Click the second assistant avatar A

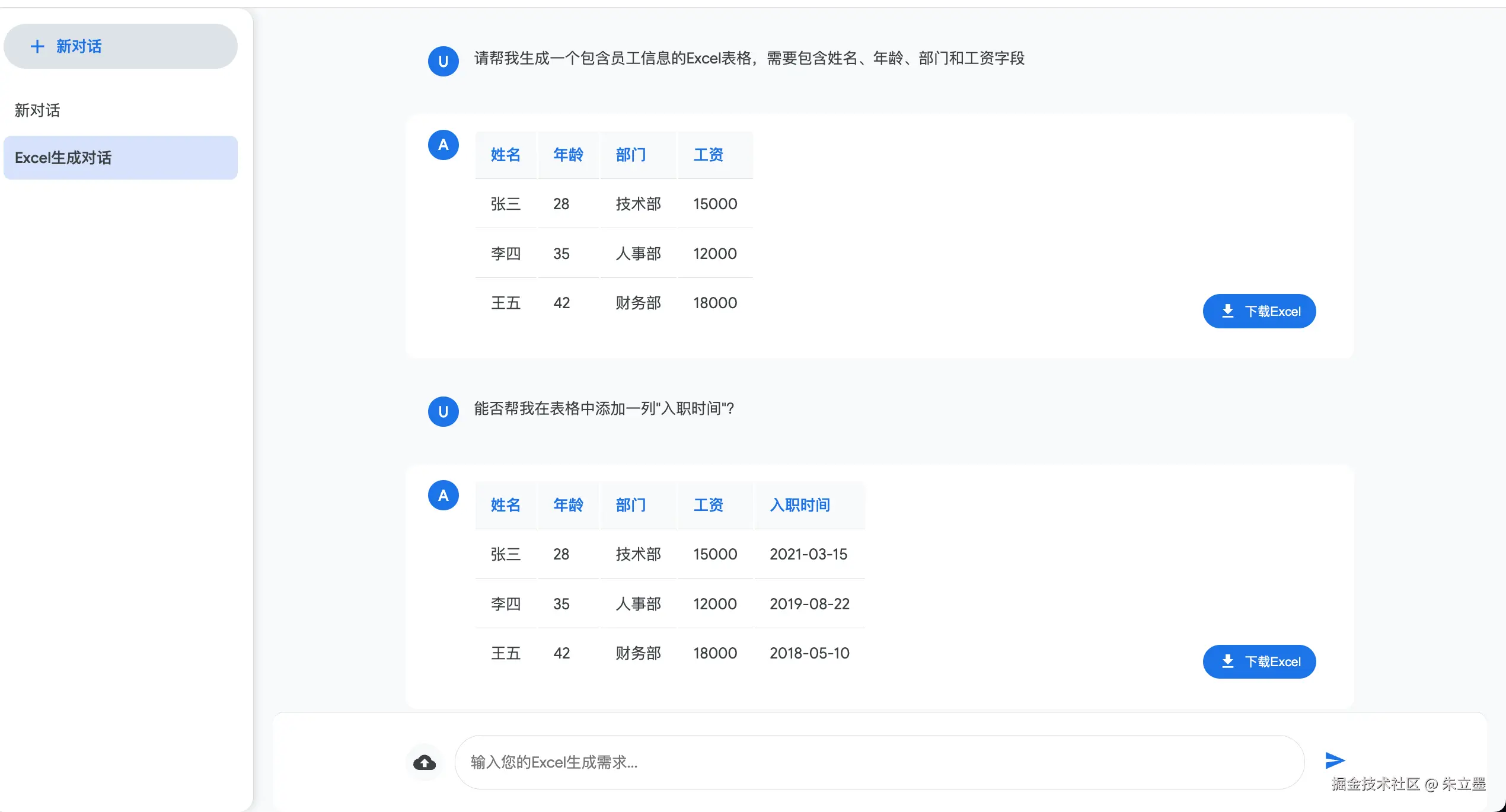point(443,495)
